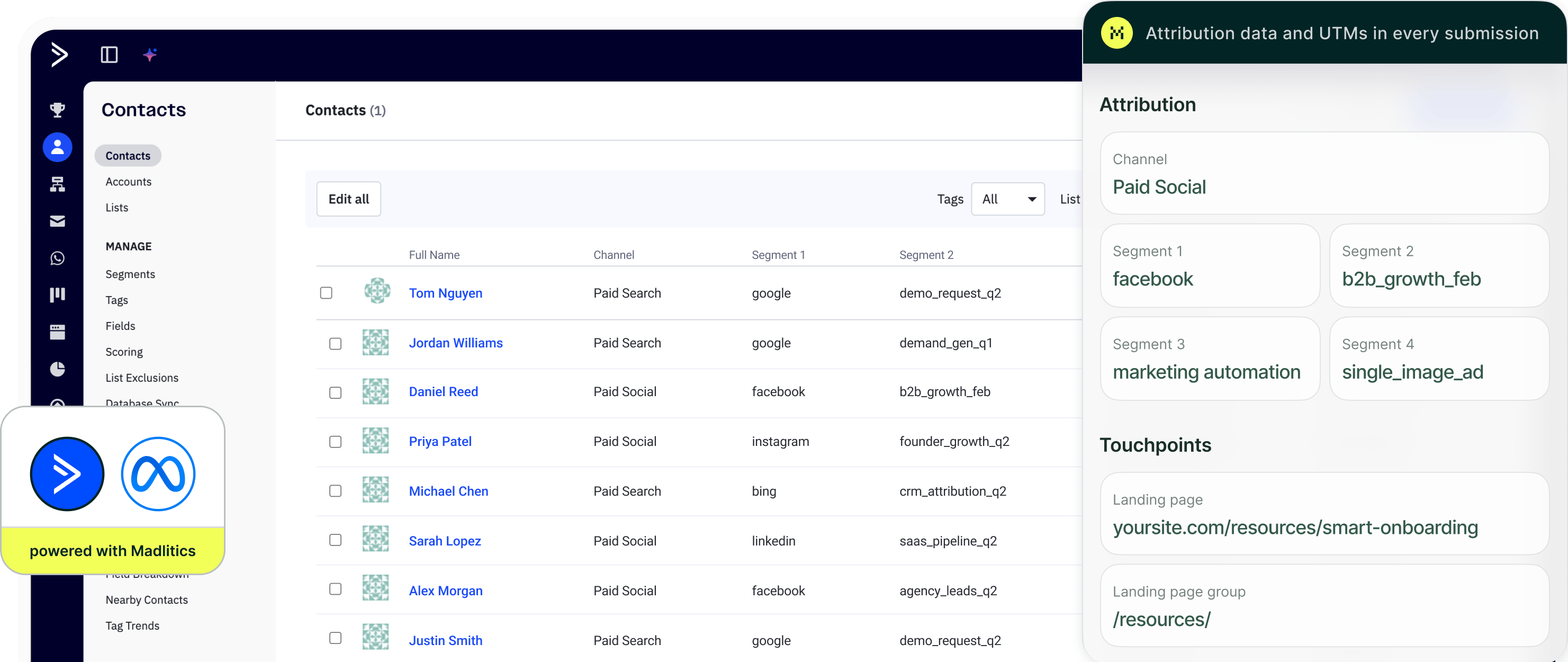Open the org-chart automations icon in sidebar
Viewport: 1568px width, 662px height.
pyautogui.click(x=57, y=184)
